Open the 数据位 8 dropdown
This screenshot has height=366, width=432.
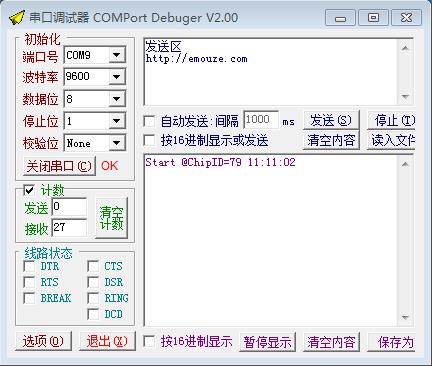(116, 99)
